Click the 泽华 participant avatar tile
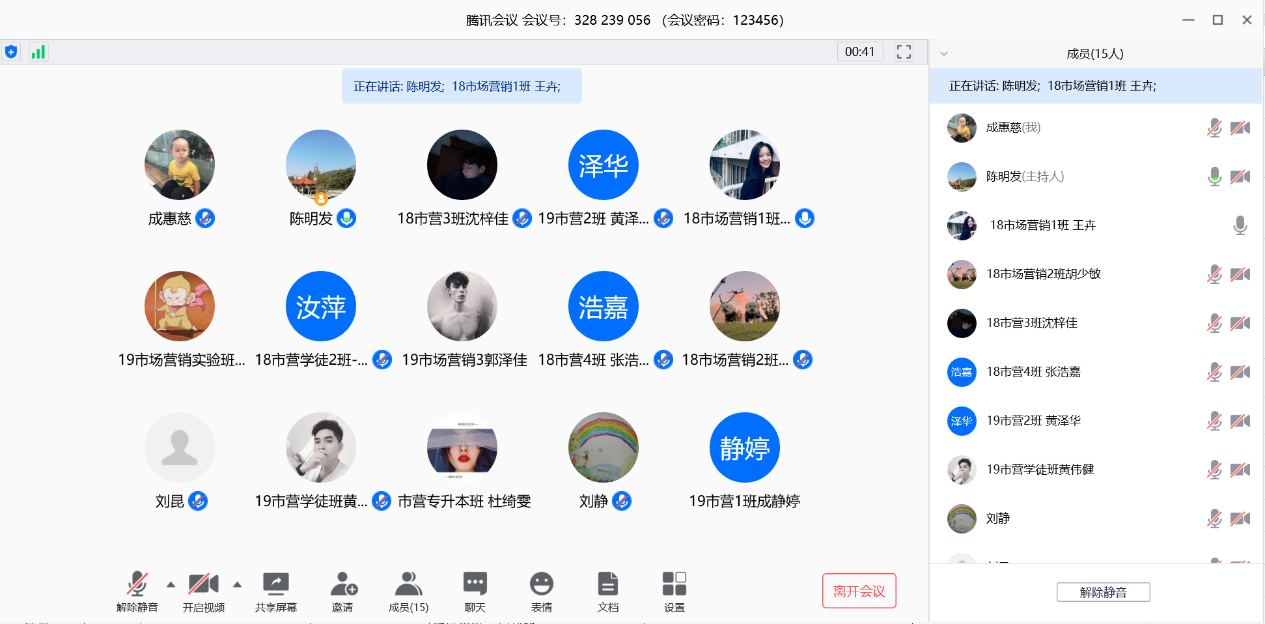 pyautogui.click(x=603, y=165)
